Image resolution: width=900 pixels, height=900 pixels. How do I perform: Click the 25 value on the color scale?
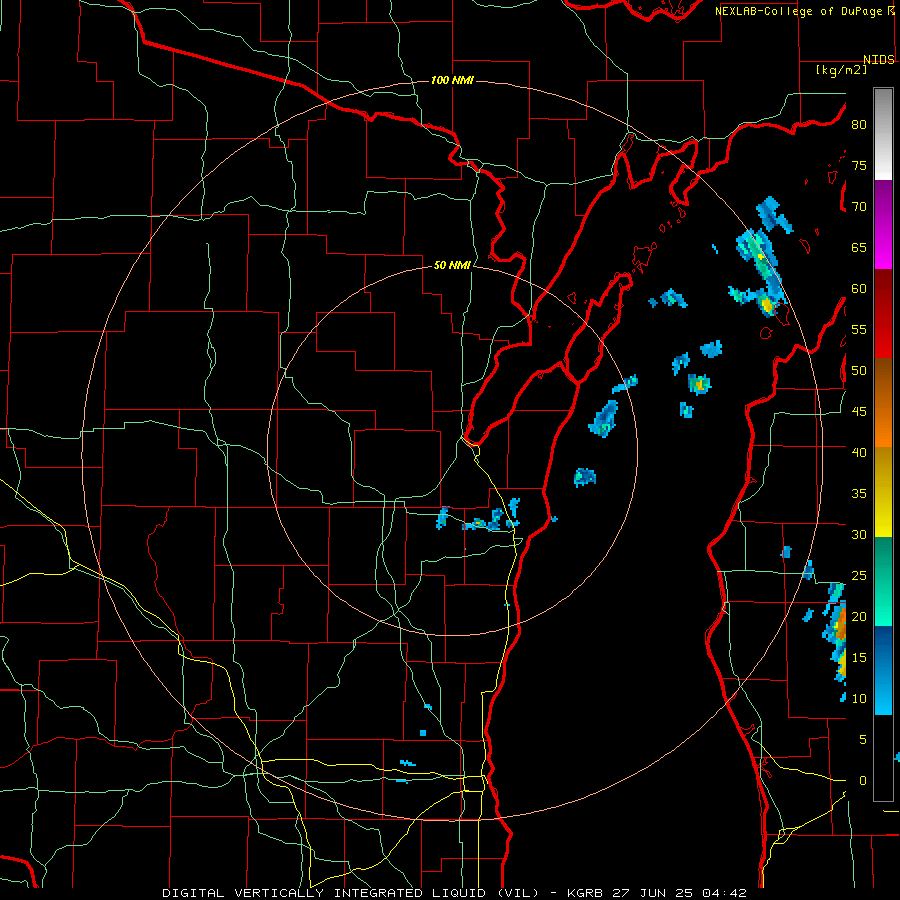[859, 575]
